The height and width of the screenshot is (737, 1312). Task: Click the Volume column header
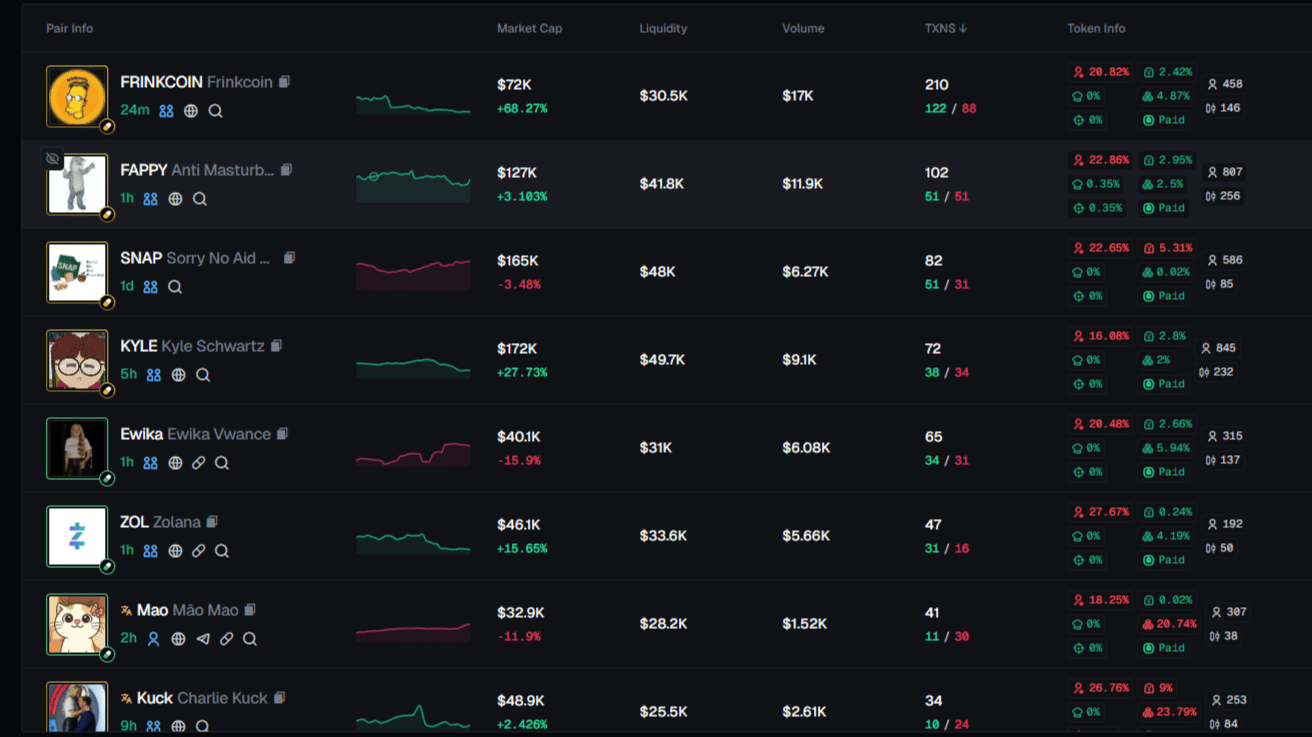coord(803,29)
